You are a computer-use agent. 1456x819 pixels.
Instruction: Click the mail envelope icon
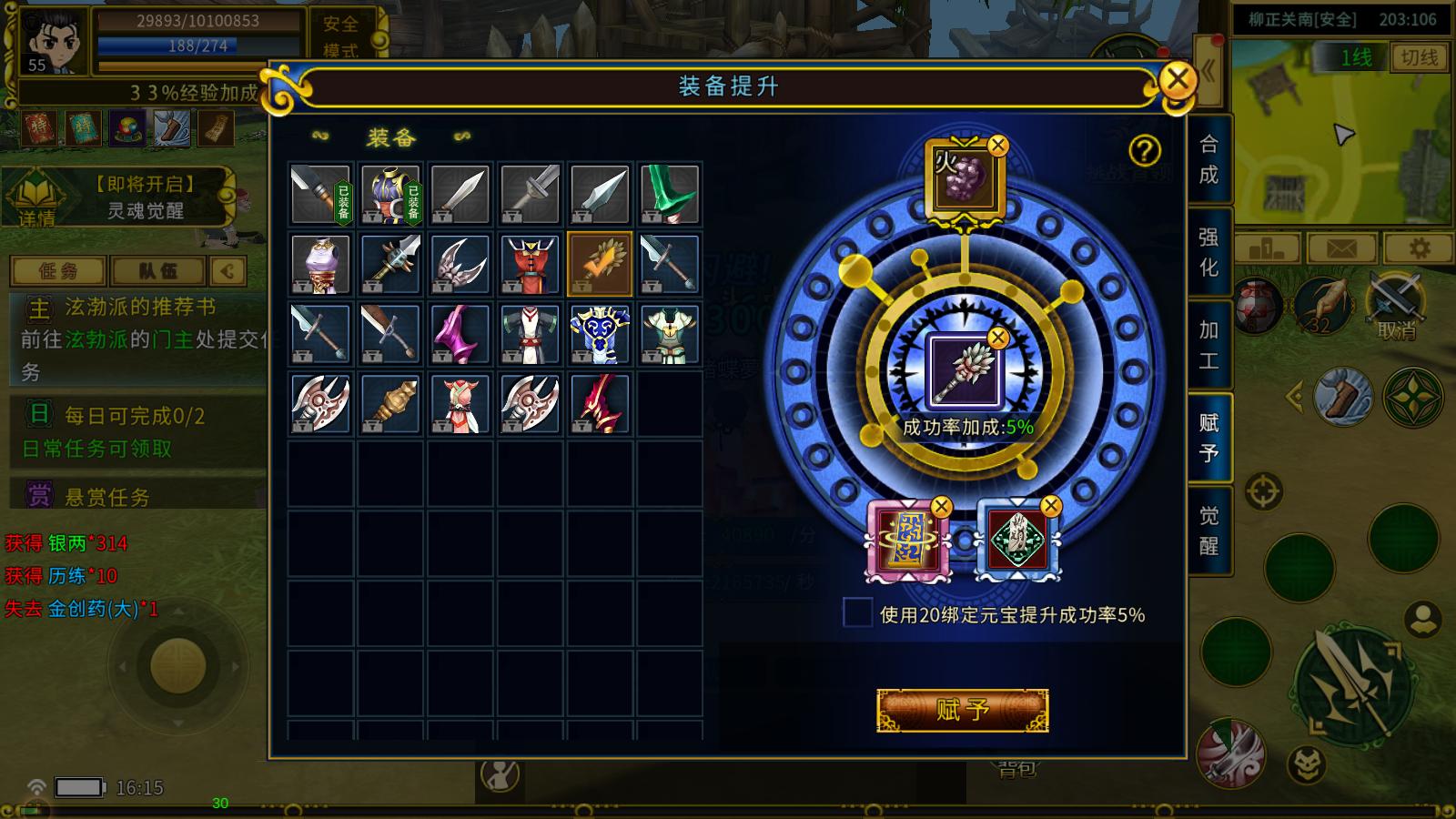coord(1341,248)
